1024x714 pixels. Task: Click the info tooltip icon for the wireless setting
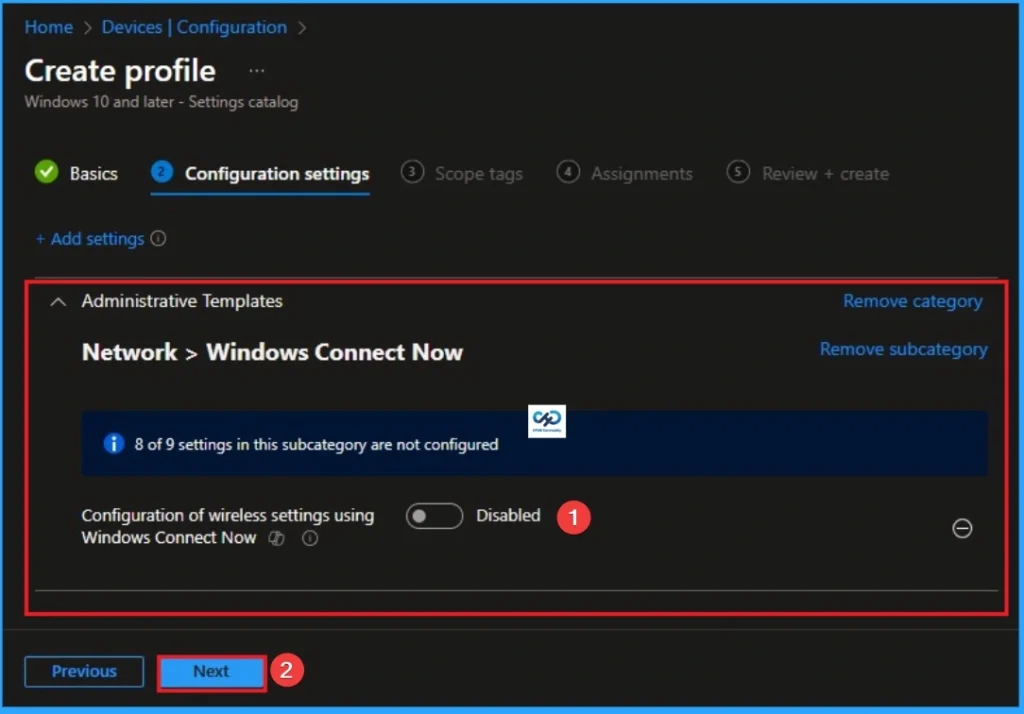[309, 538]
